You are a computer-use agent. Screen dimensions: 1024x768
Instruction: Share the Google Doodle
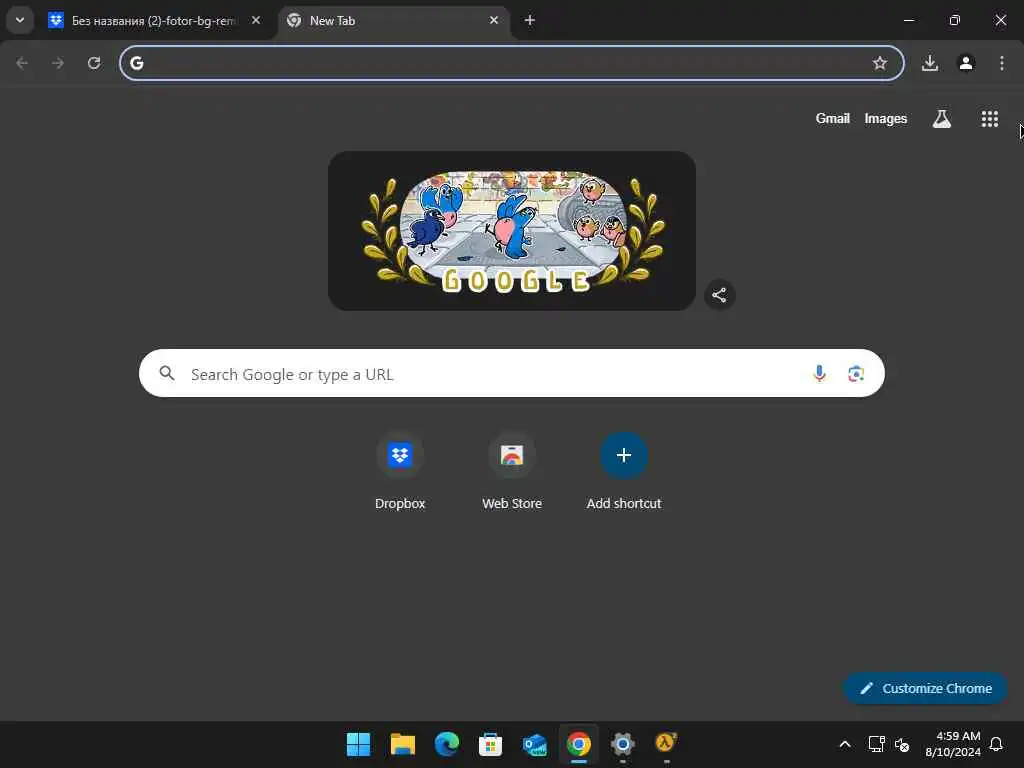point(719,295)
